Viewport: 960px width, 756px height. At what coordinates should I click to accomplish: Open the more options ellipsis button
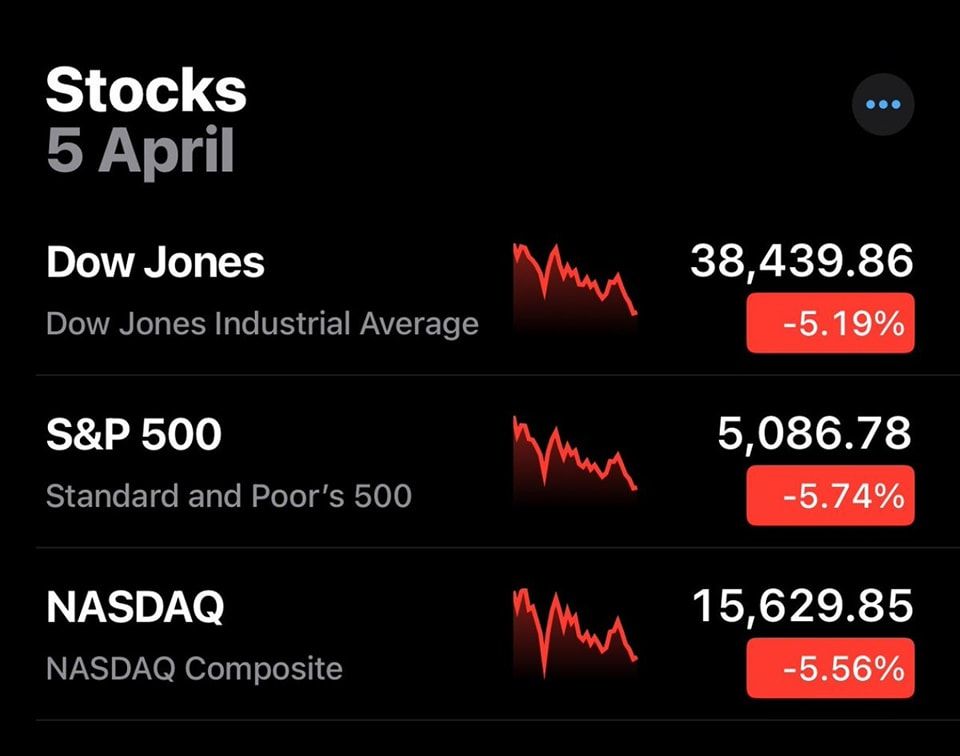pos(883,104)
